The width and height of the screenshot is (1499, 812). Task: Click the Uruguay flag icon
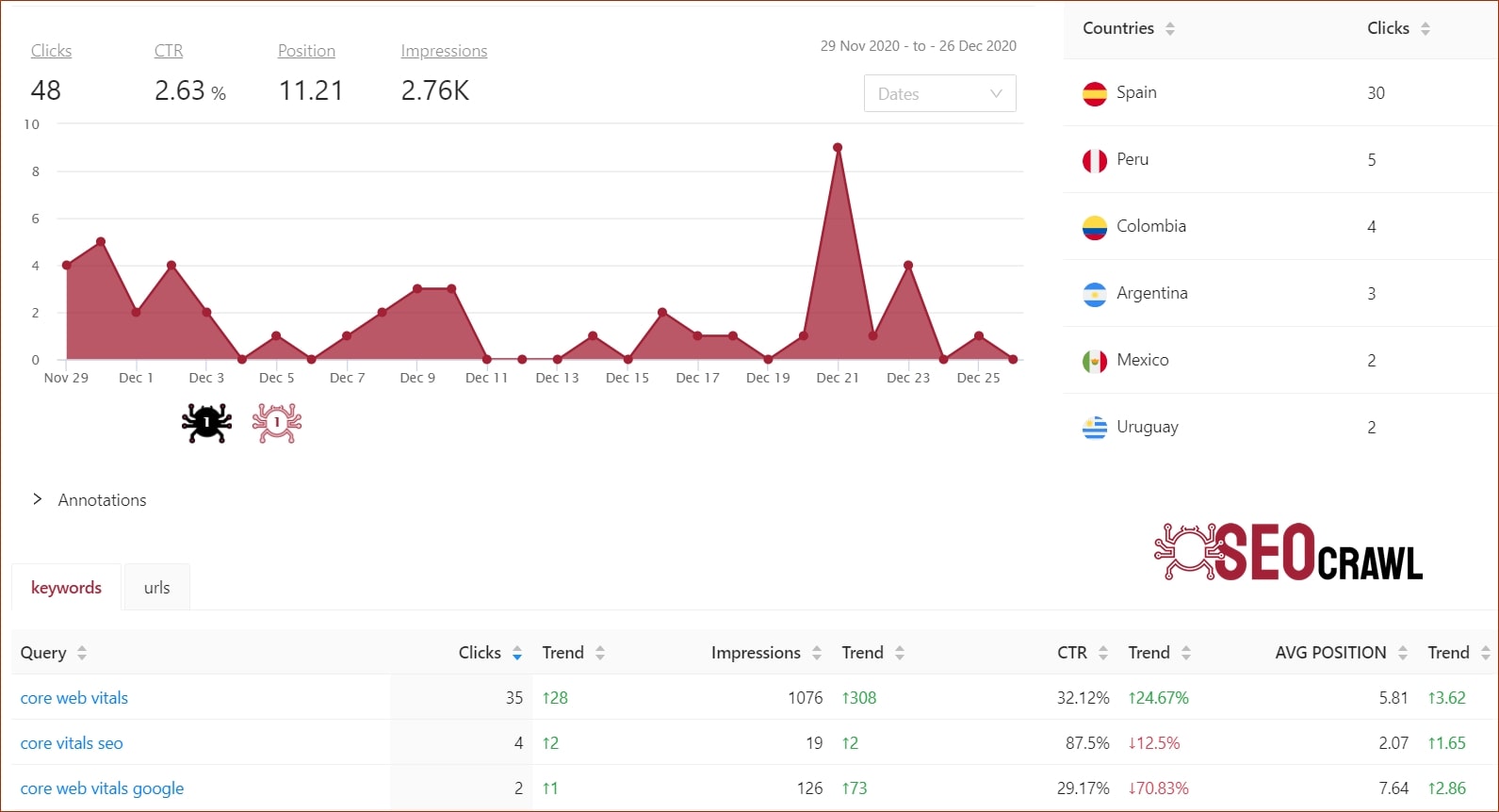(x=1094, y=428)
